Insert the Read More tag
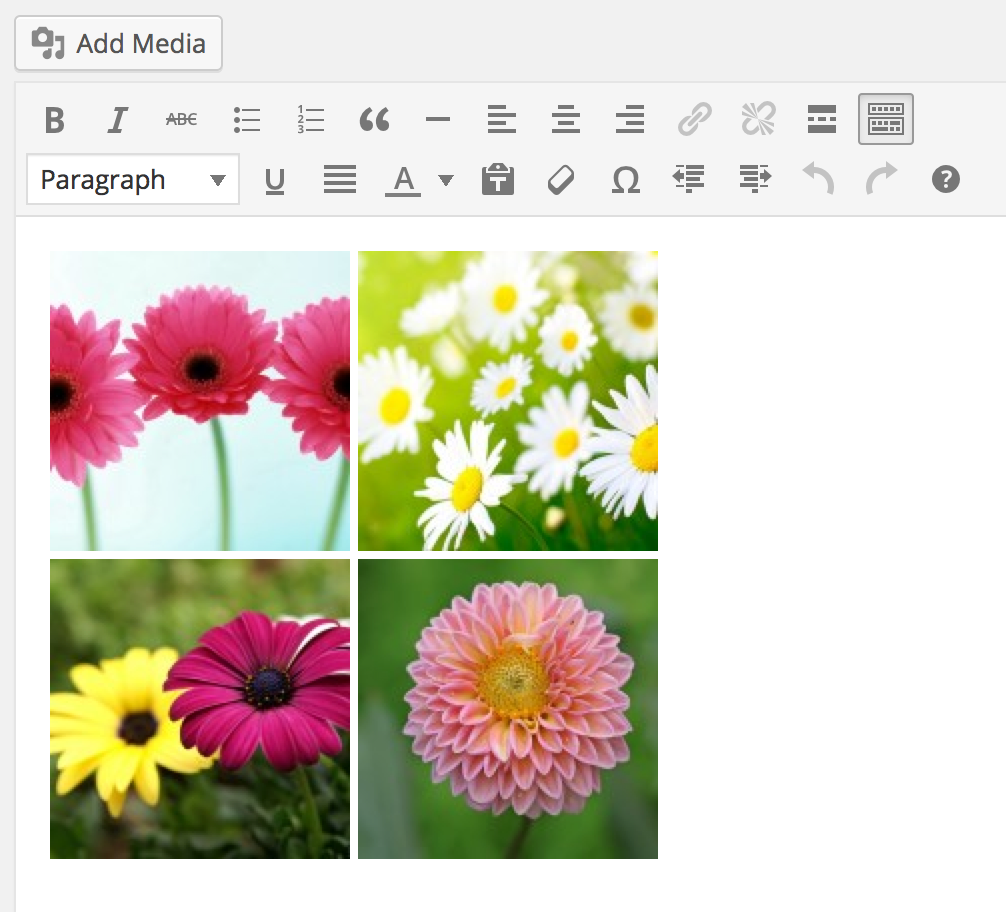 [x=822, y=120]
